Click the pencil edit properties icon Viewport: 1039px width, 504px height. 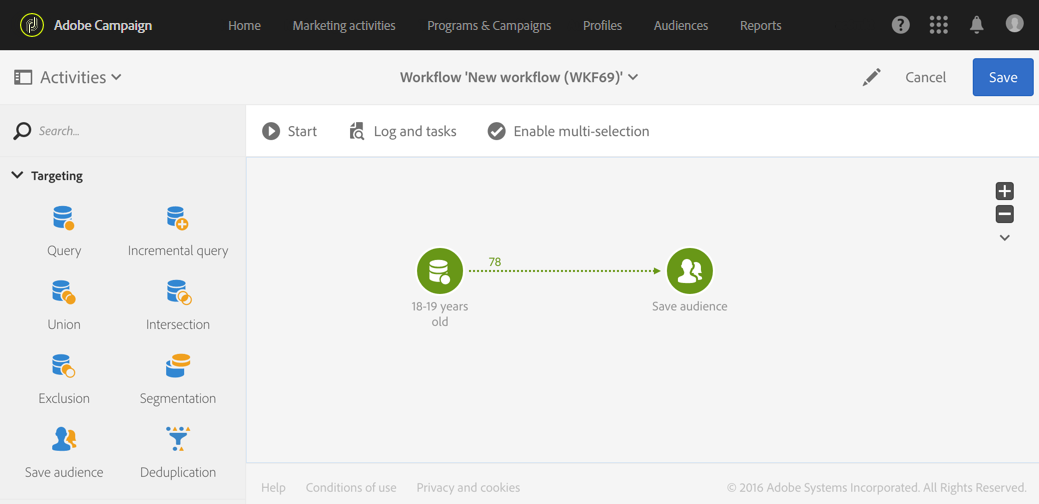871,77
